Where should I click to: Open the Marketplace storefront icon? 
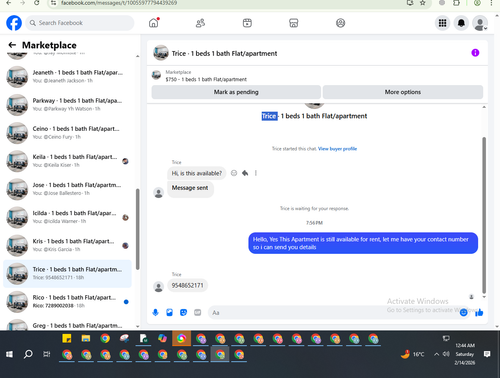[x=294, y=23]
